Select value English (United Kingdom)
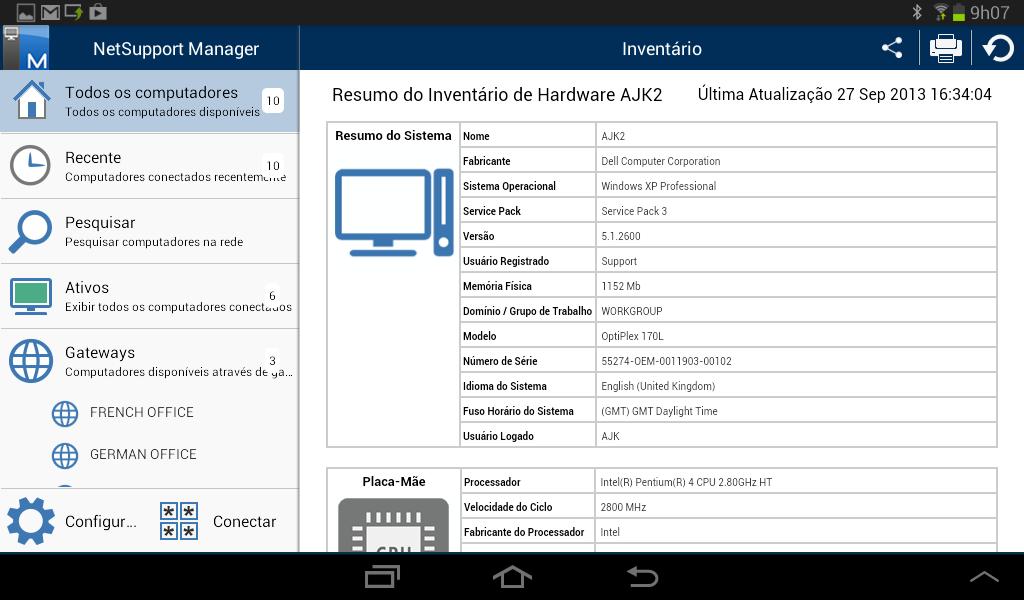 click(x=658, y=387)
